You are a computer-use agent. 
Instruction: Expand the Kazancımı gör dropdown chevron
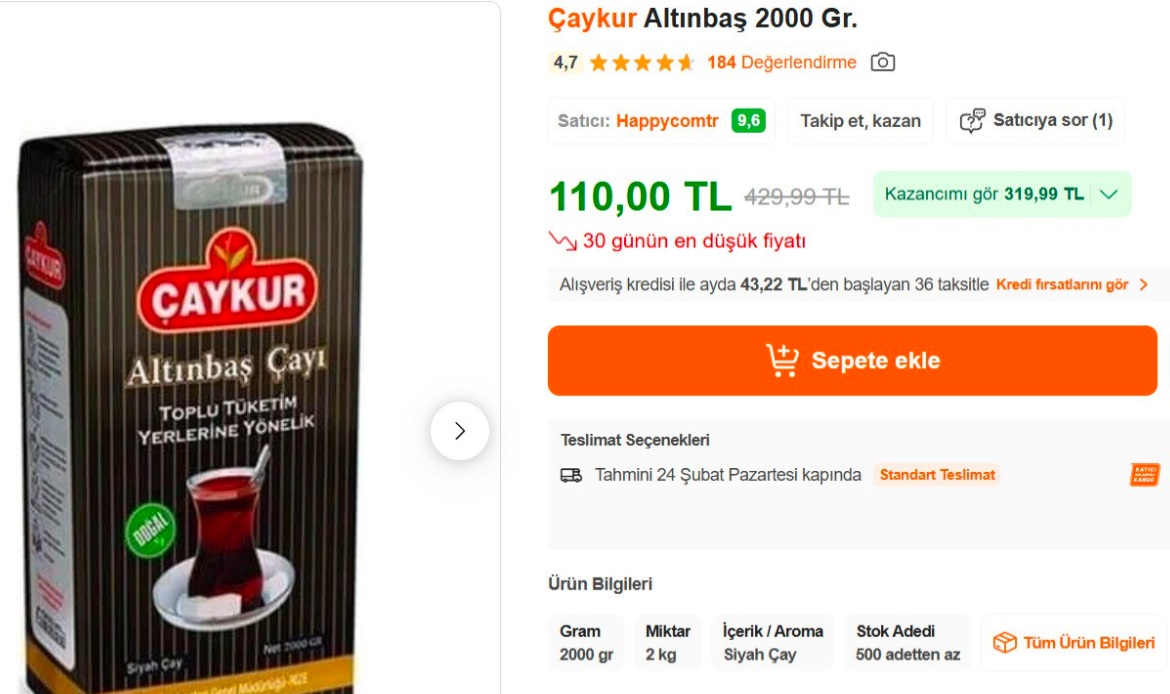pos(1109,194)
